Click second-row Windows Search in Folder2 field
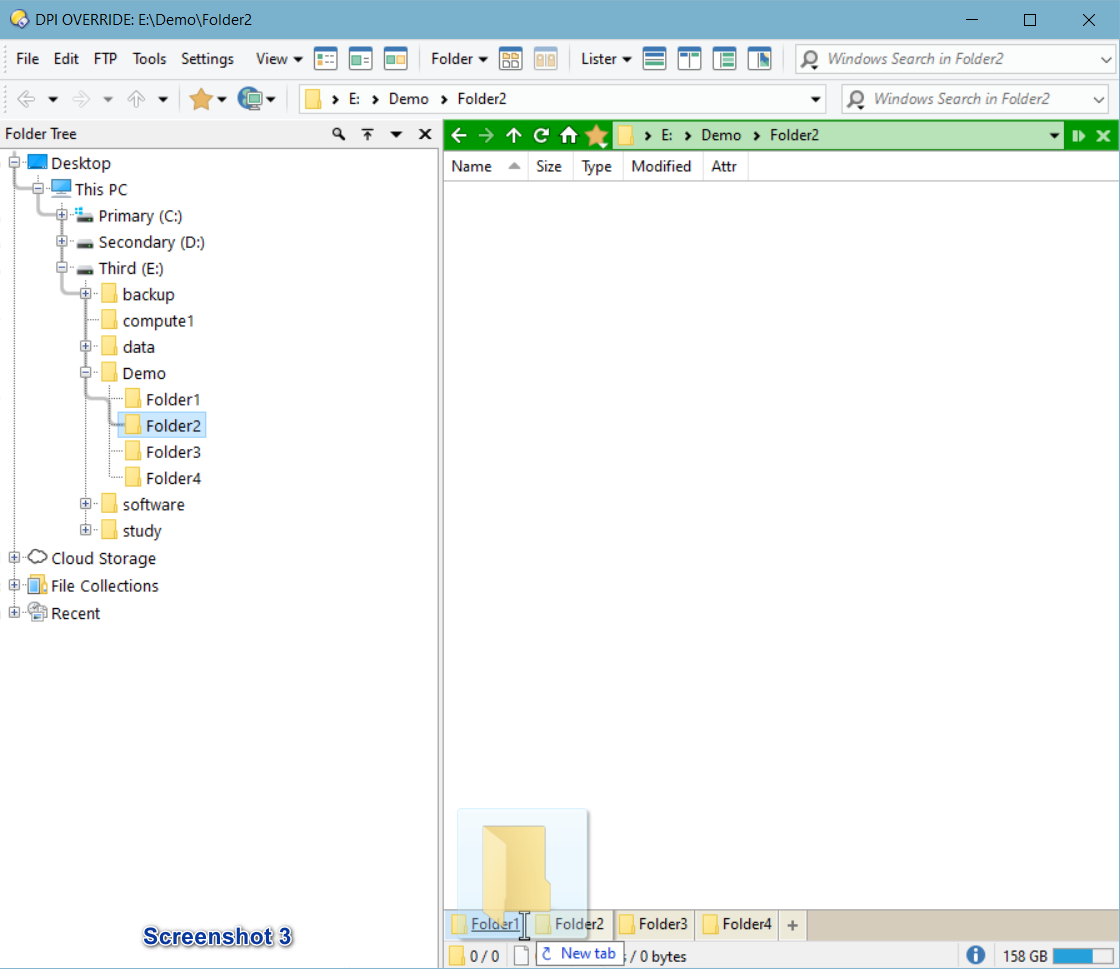This screenshot has height=969, width=1120. pos(975,99)
